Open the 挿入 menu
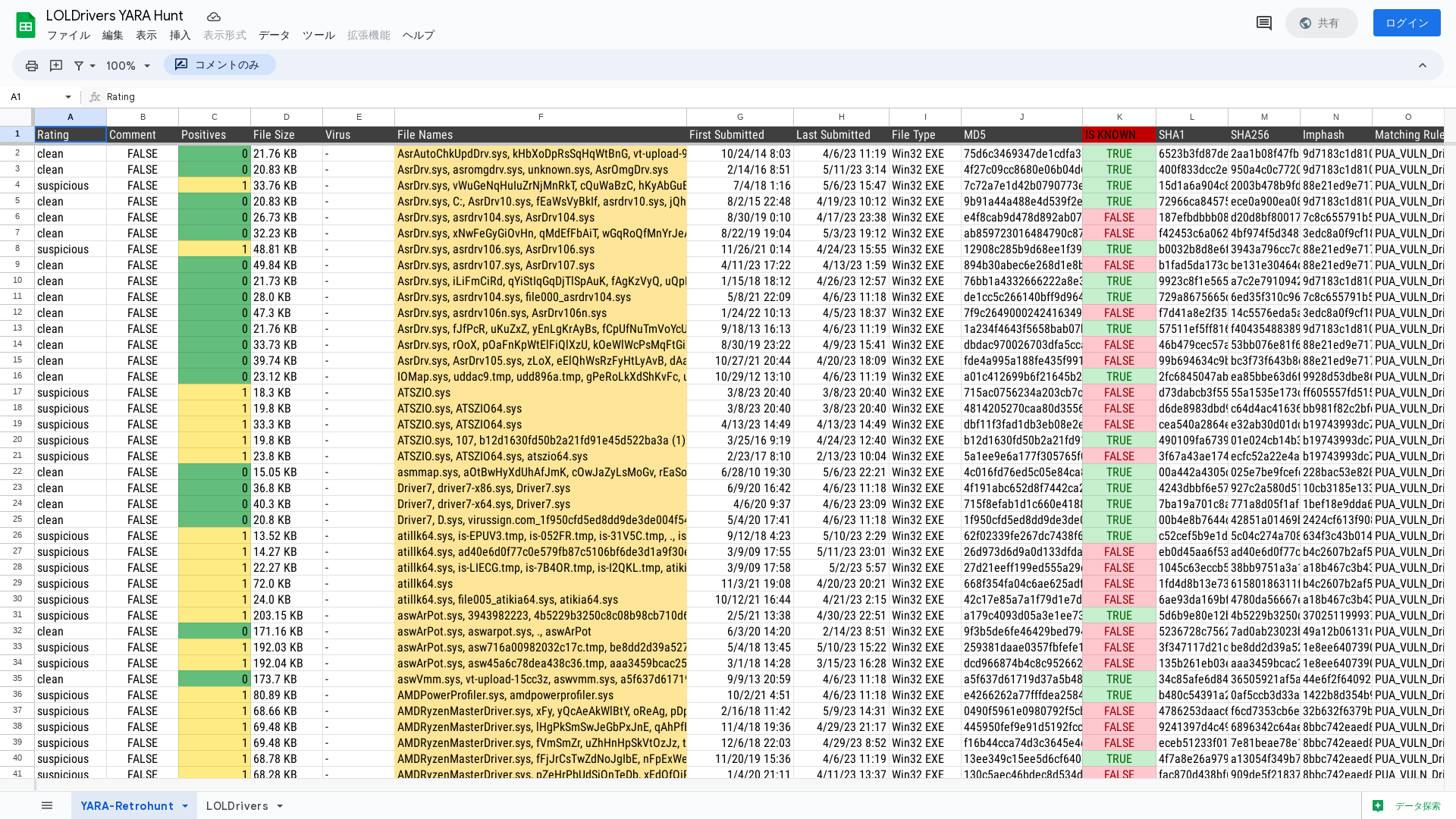1456x819 pixels. [180, 35]
